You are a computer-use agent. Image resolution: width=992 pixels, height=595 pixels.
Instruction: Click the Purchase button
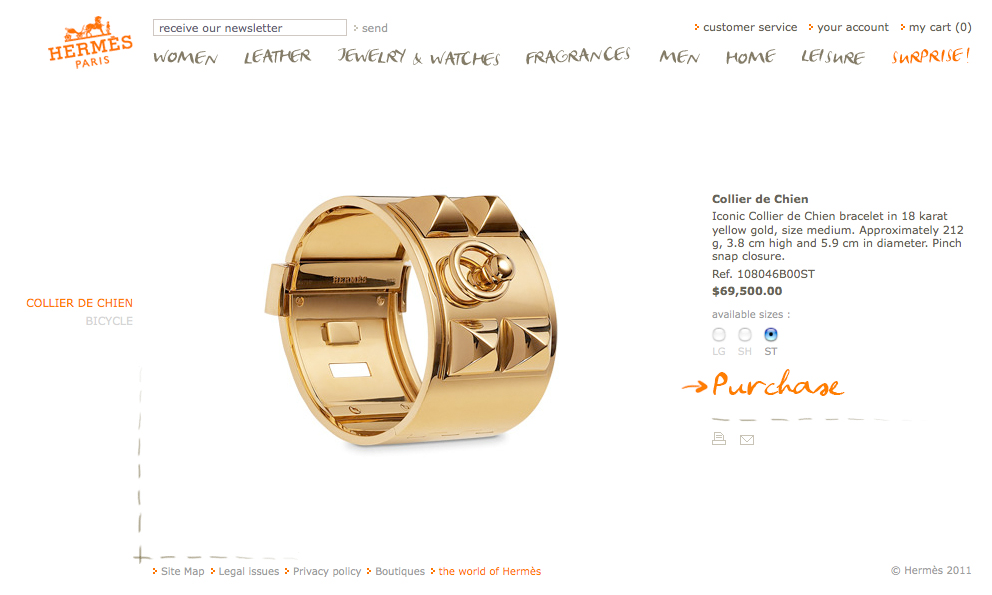(763, 384)
